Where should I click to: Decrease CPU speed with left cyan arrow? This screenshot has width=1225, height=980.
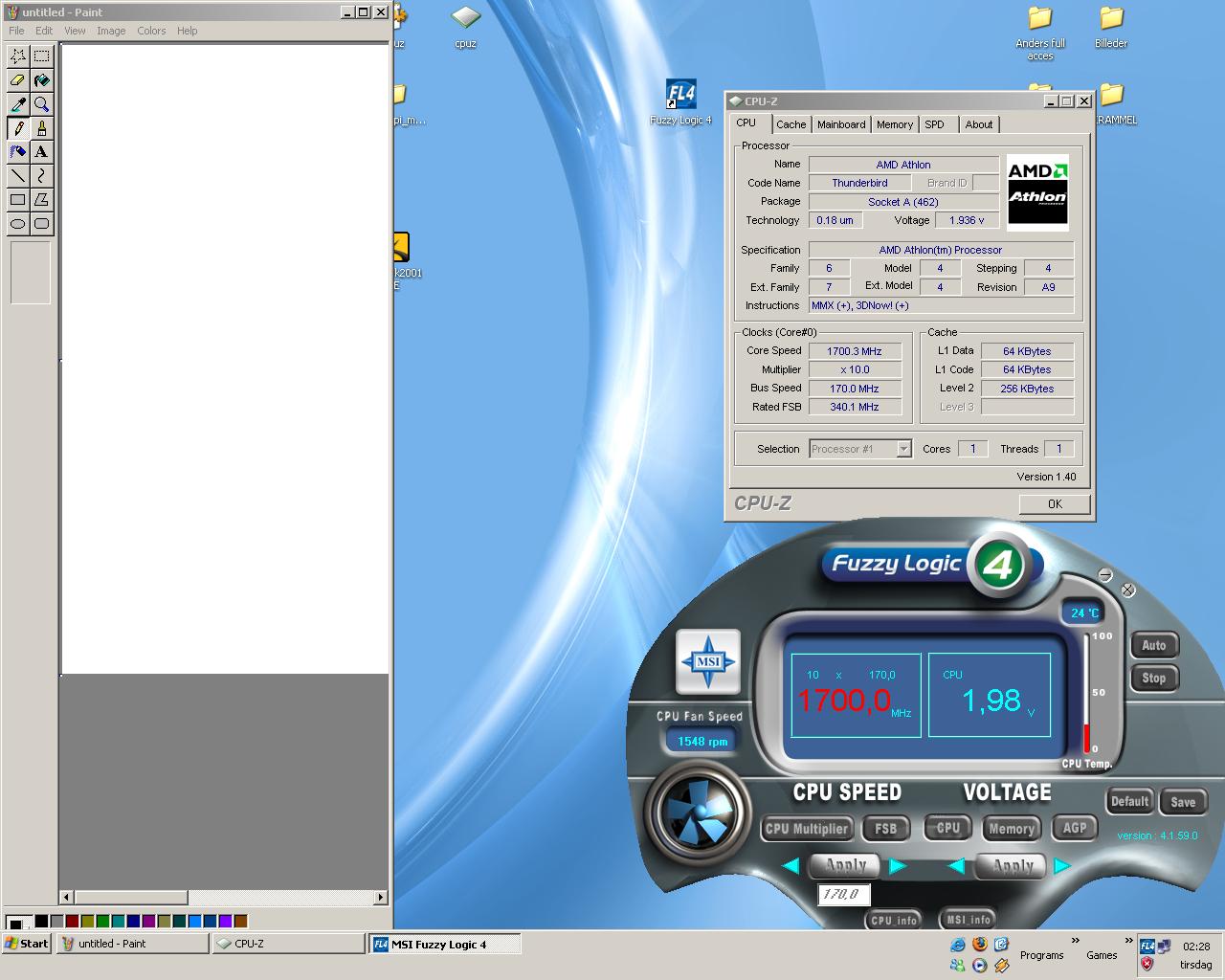(791, 866)
